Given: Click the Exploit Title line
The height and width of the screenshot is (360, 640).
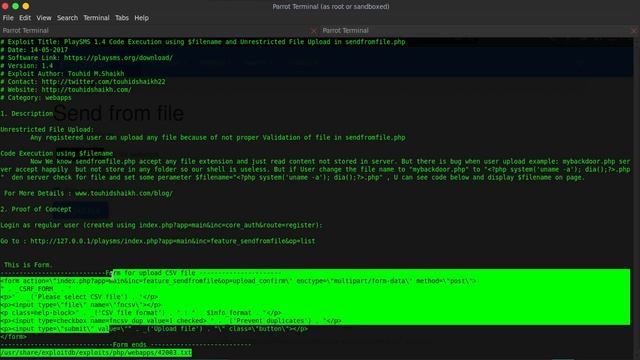Looking at the screenshot, I should coord(203,42).
